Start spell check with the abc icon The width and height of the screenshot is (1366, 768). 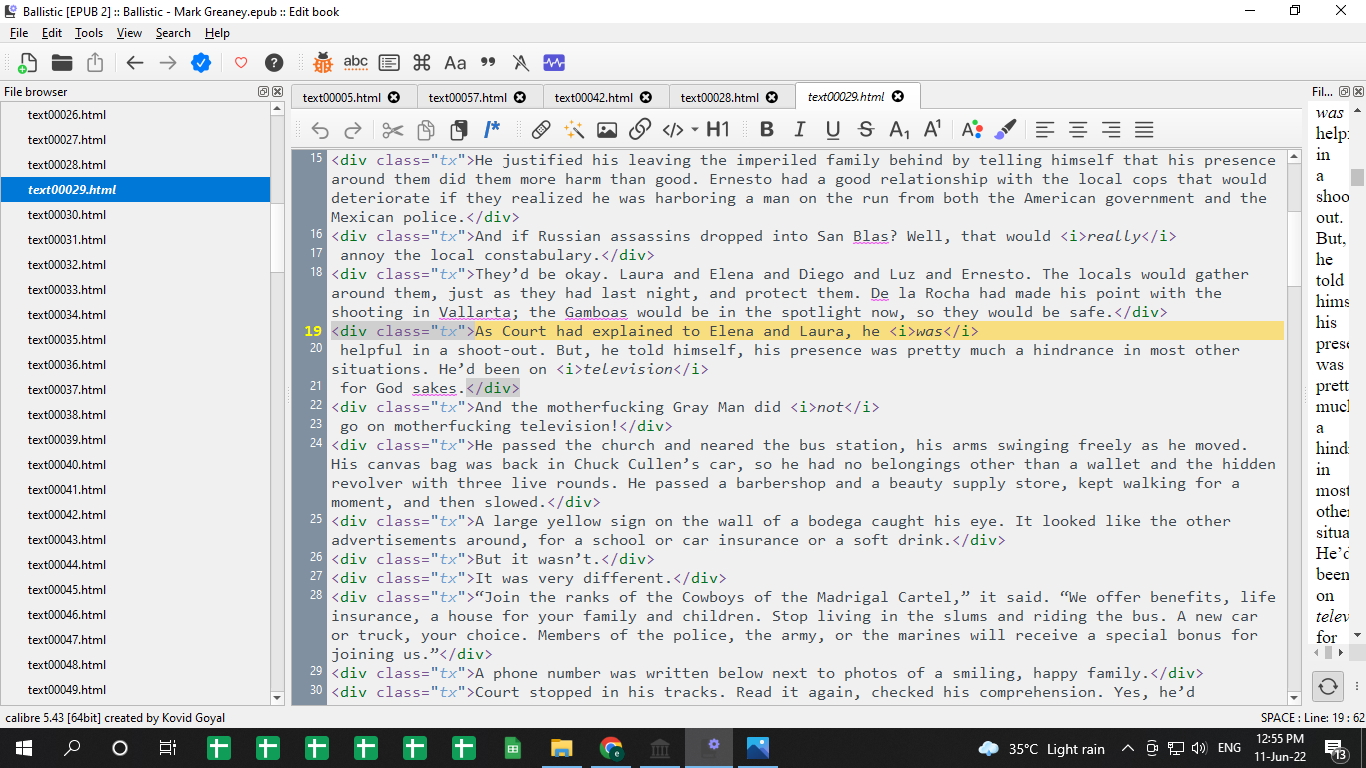click(x=355, y=63)
